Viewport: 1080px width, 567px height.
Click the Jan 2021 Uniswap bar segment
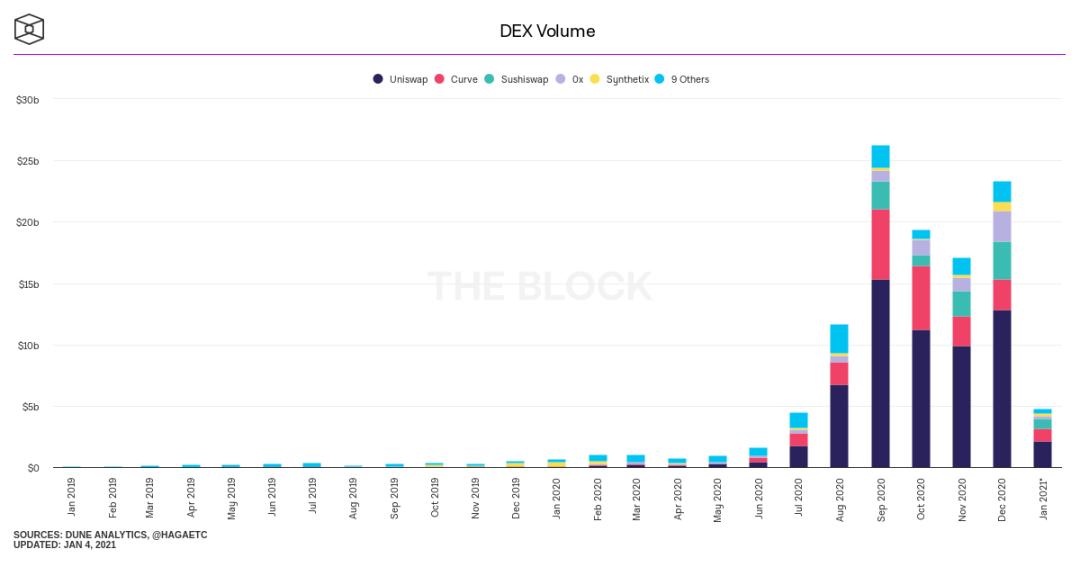click(x=1043, y=455)
